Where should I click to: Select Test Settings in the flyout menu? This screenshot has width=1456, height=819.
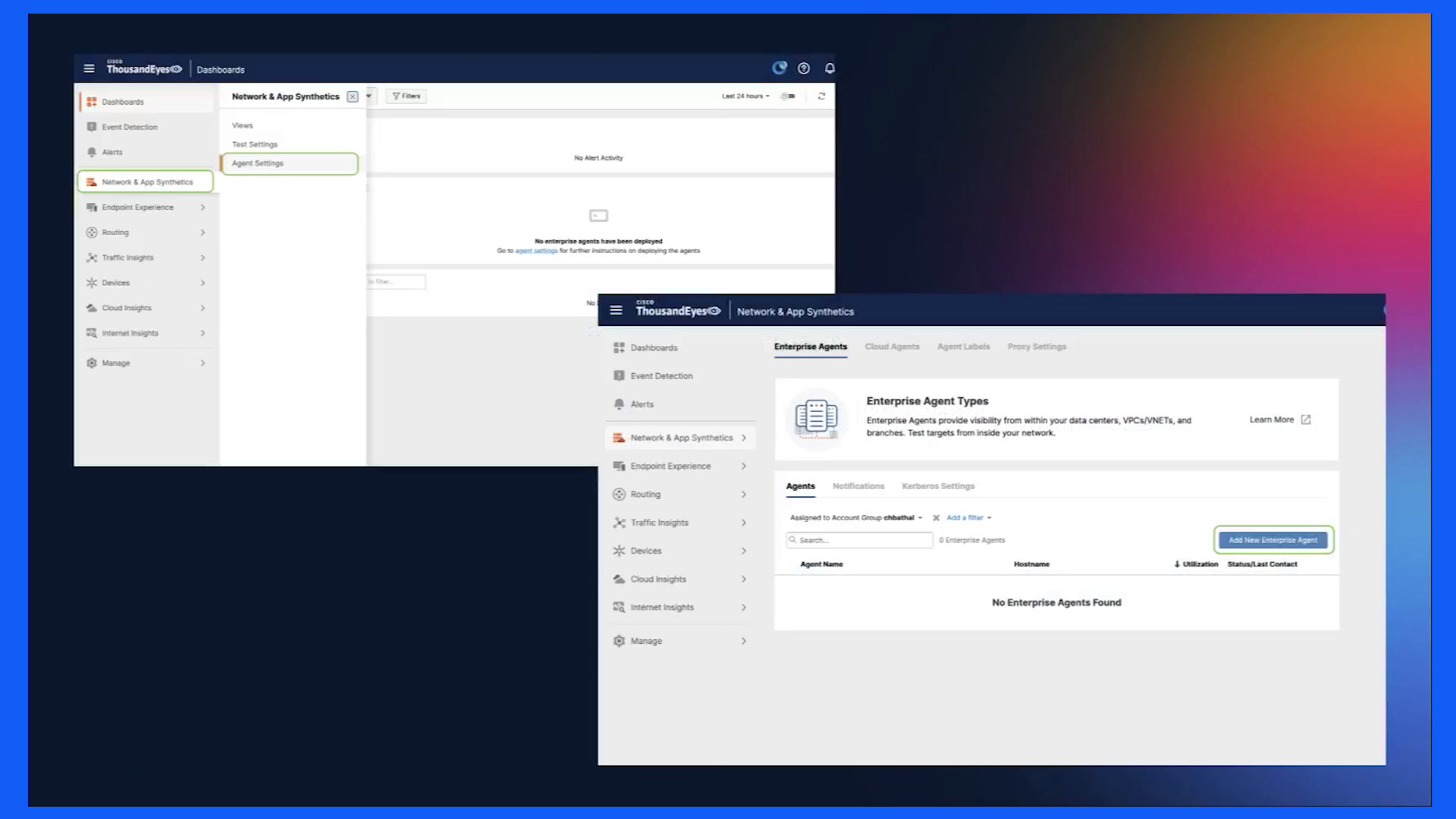tap(255, 144)
